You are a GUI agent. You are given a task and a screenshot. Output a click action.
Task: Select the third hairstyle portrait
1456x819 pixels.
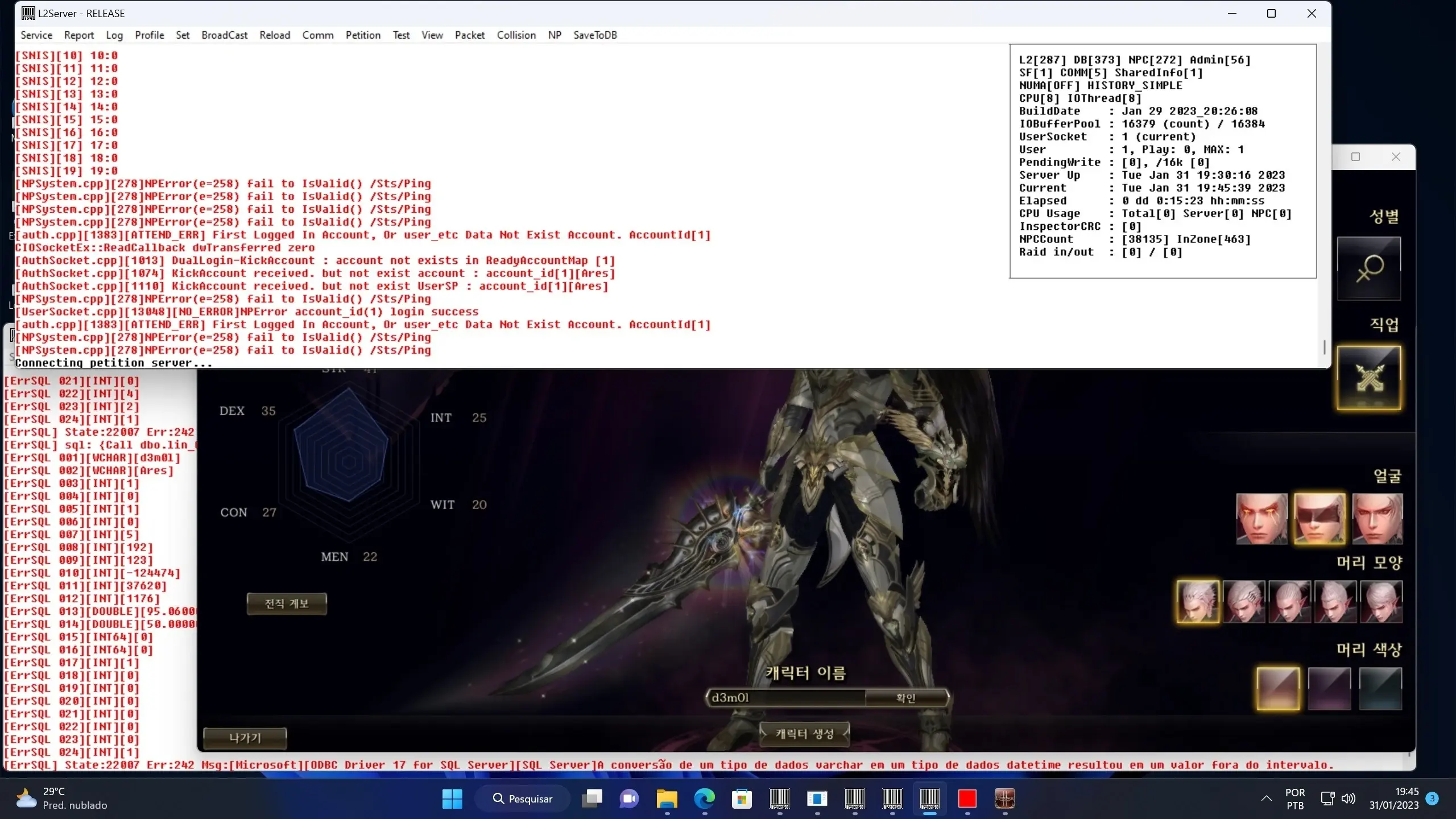tap(1290, 602)
